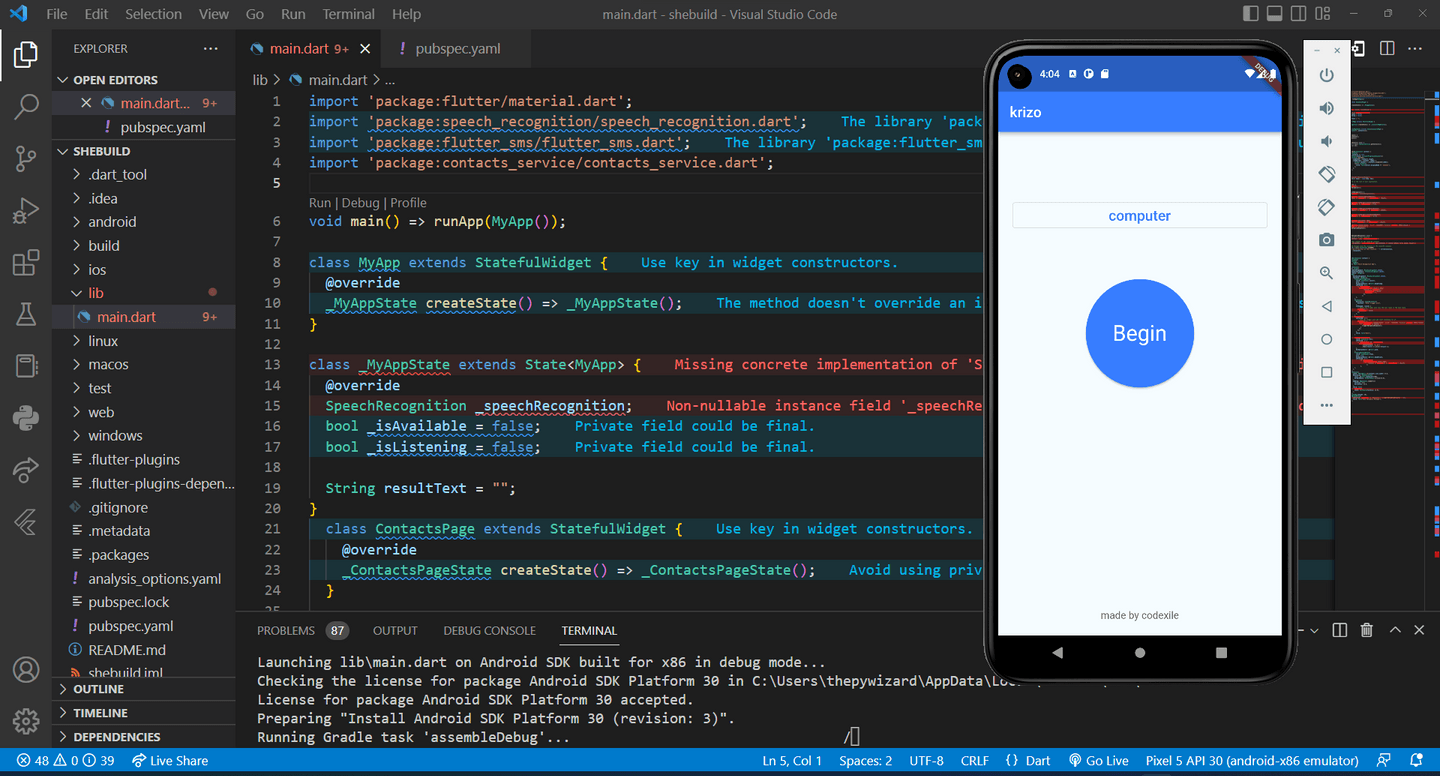
Task: Maximize panel with up chevron
Action: [x=1395, y=630]
